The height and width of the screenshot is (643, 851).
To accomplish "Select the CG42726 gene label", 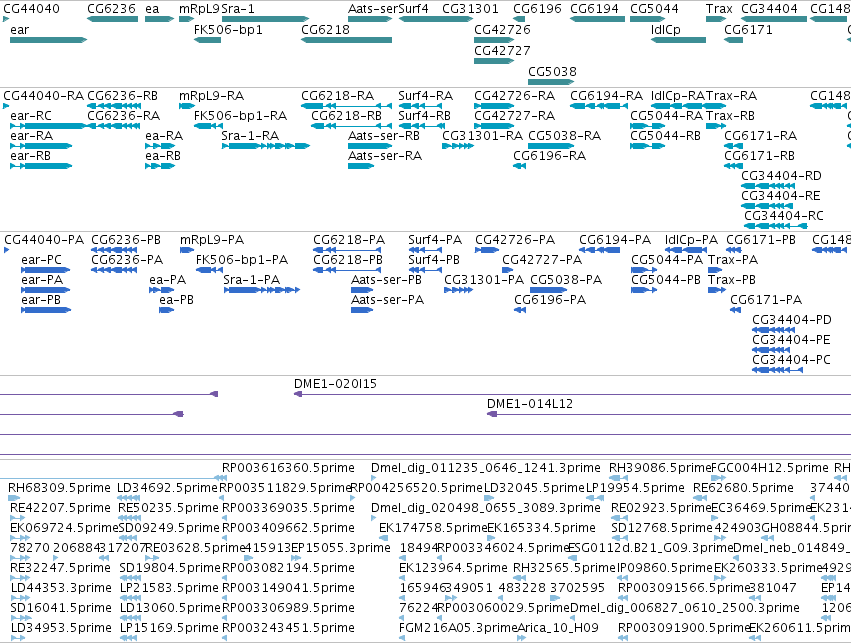I will [502, 29].
